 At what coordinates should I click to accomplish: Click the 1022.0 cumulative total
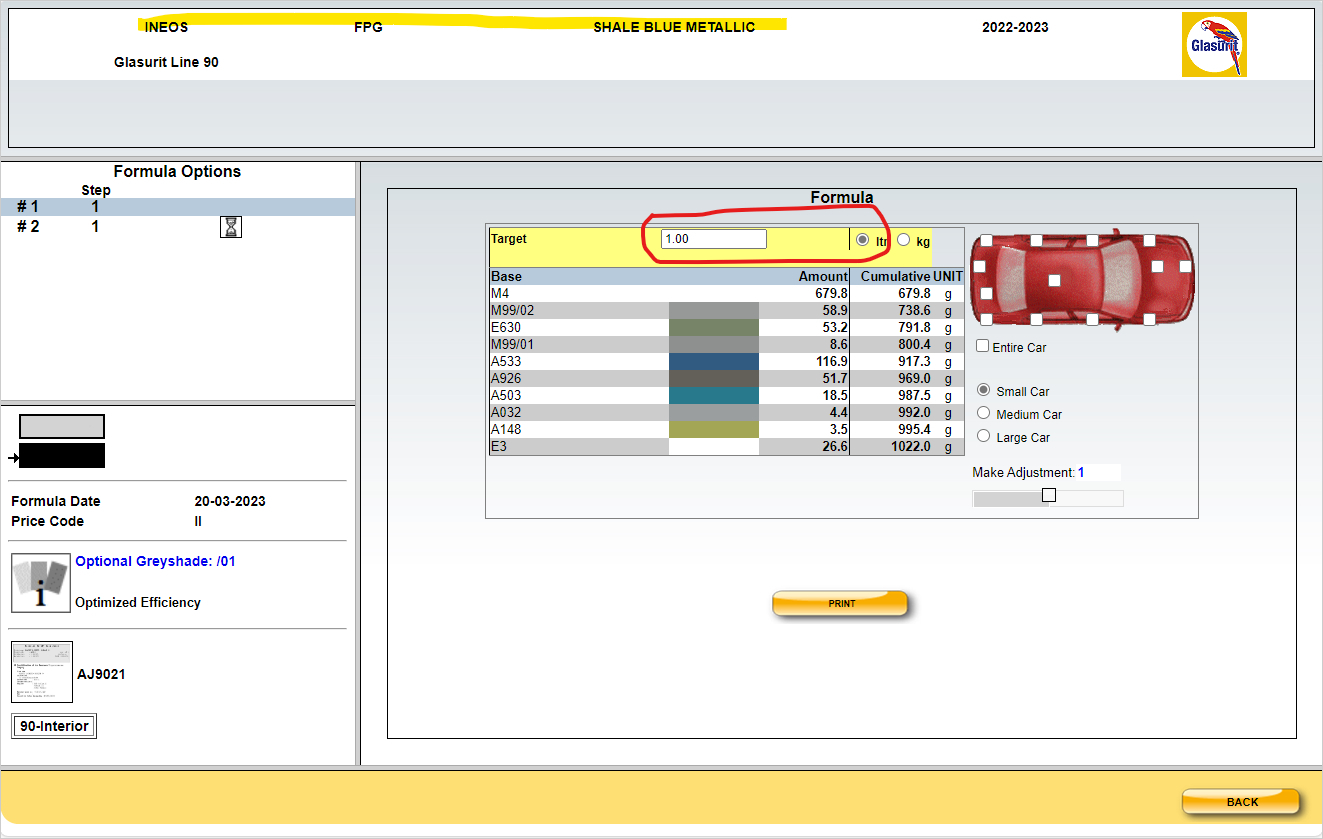pos(911,447)
